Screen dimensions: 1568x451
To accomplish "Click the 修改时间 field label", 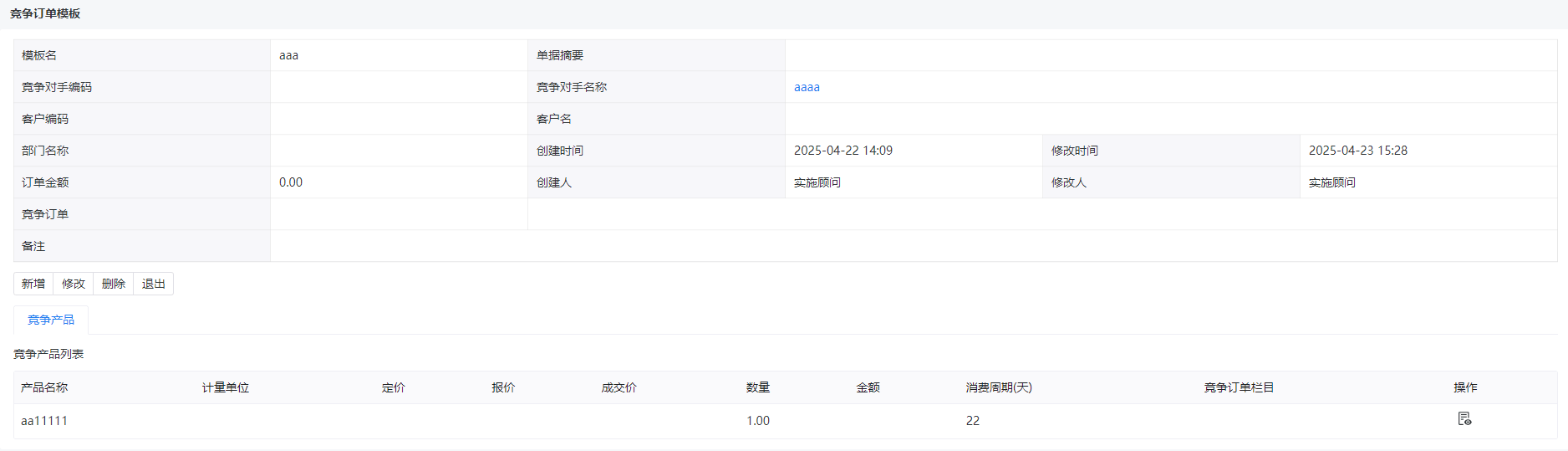I will click(x=1075, y=151).
